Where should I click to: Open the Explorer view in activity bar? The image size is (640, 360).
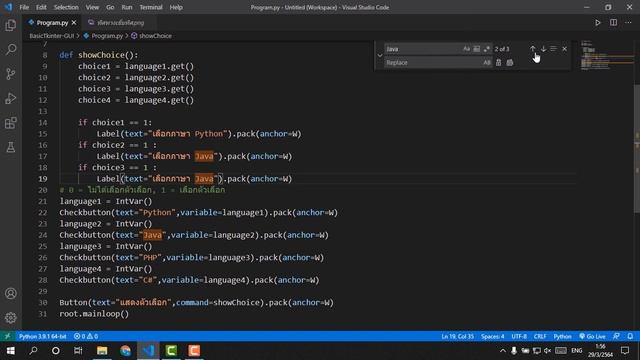pyautogui.click(x=11, y=25)
